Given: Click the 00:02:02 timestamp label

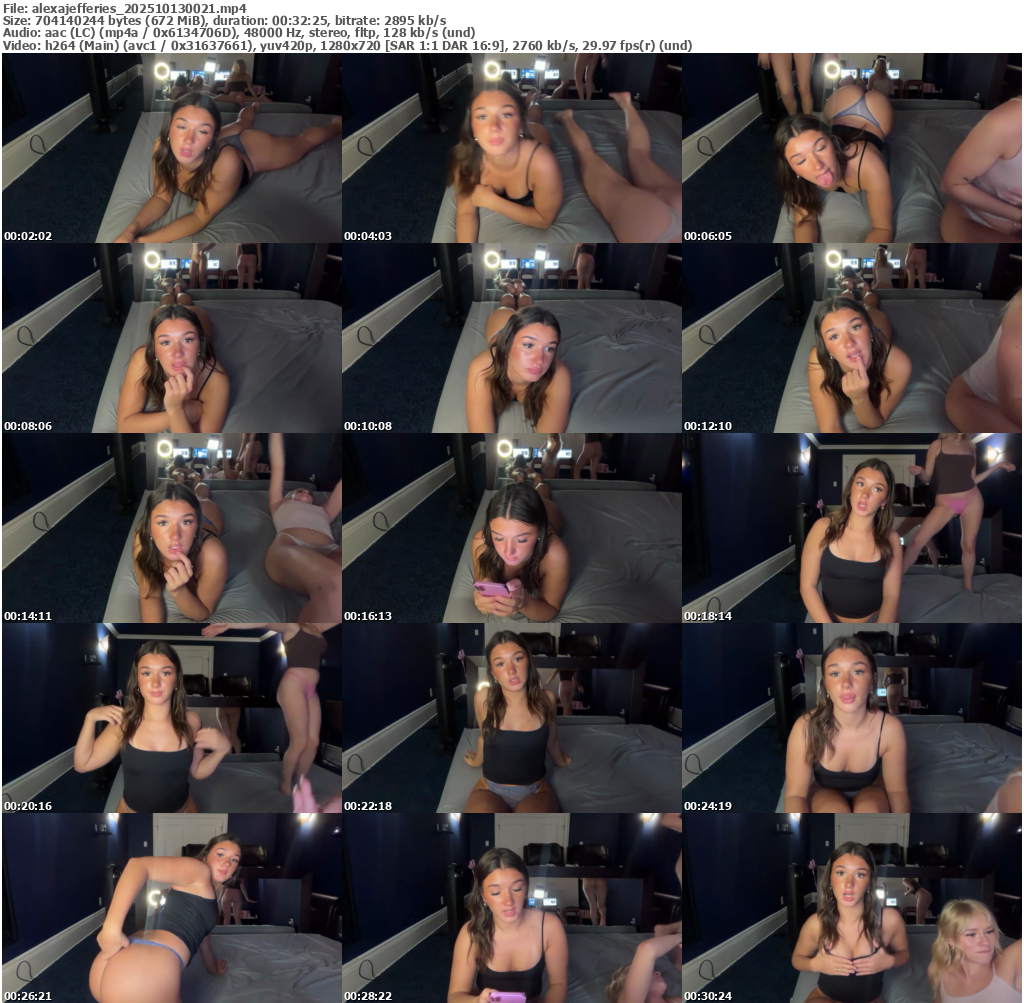Looking at the screenshot, I should (28, 236).
